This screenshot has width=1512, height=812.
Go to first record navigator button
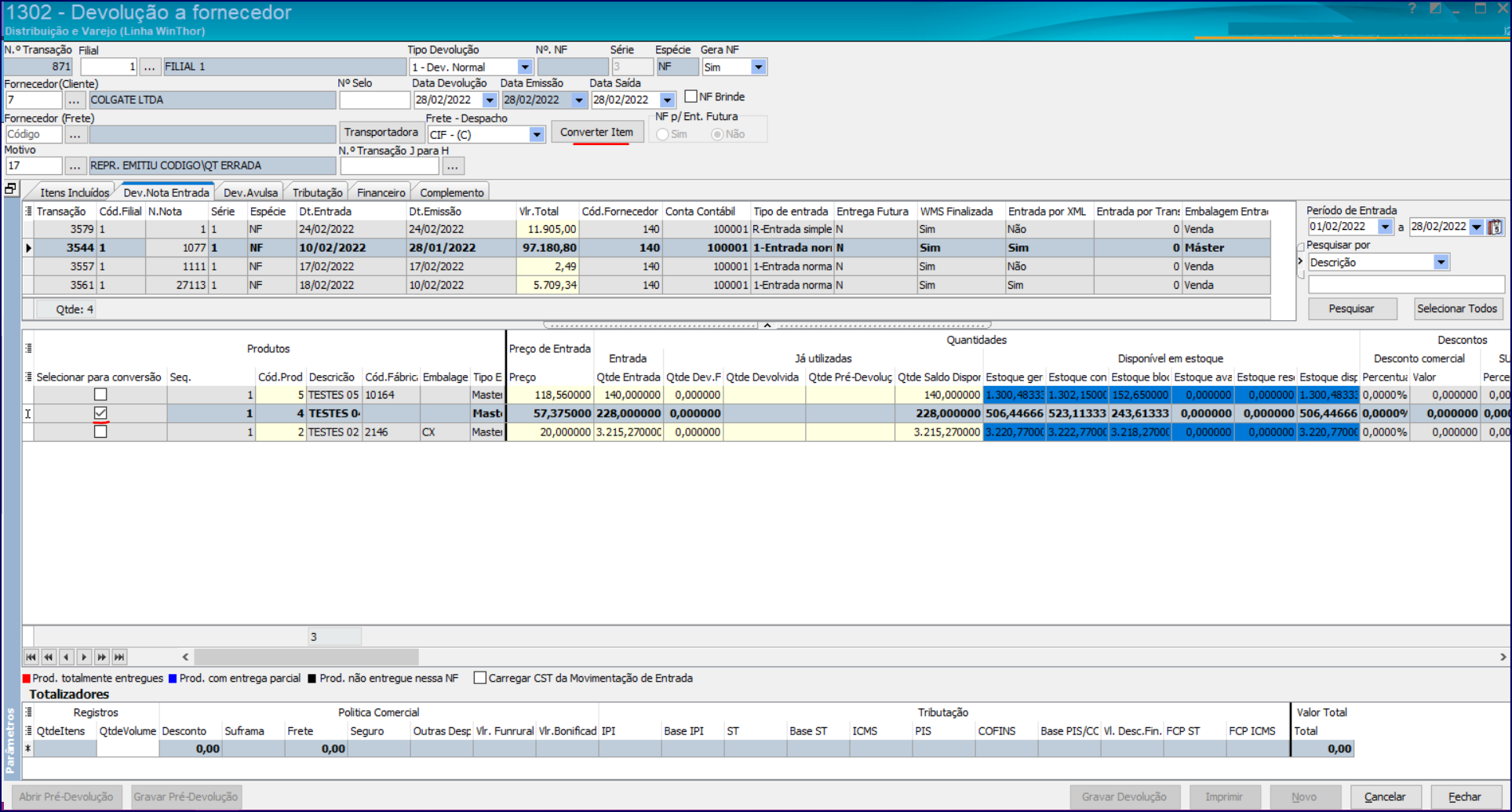[31, 657]
